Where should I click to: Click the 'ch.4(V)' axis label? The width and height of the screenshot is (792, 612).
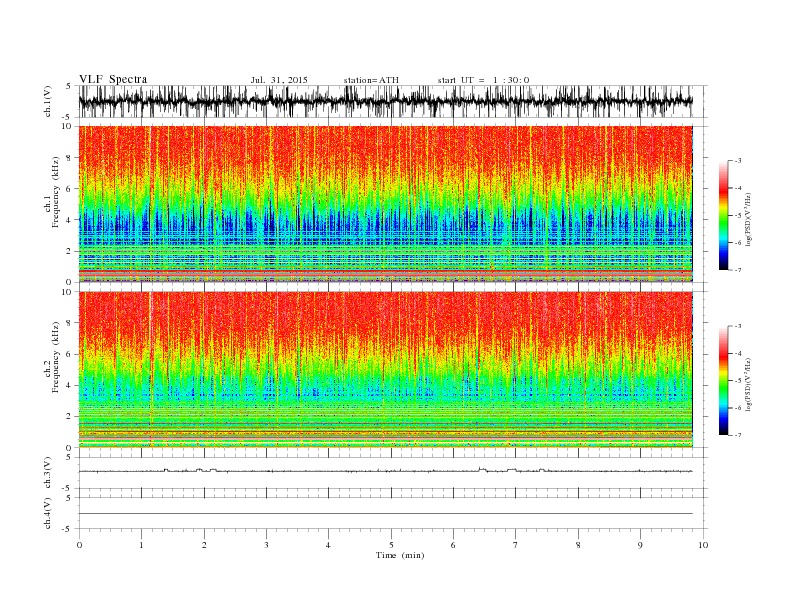click(x=48, y=513)
